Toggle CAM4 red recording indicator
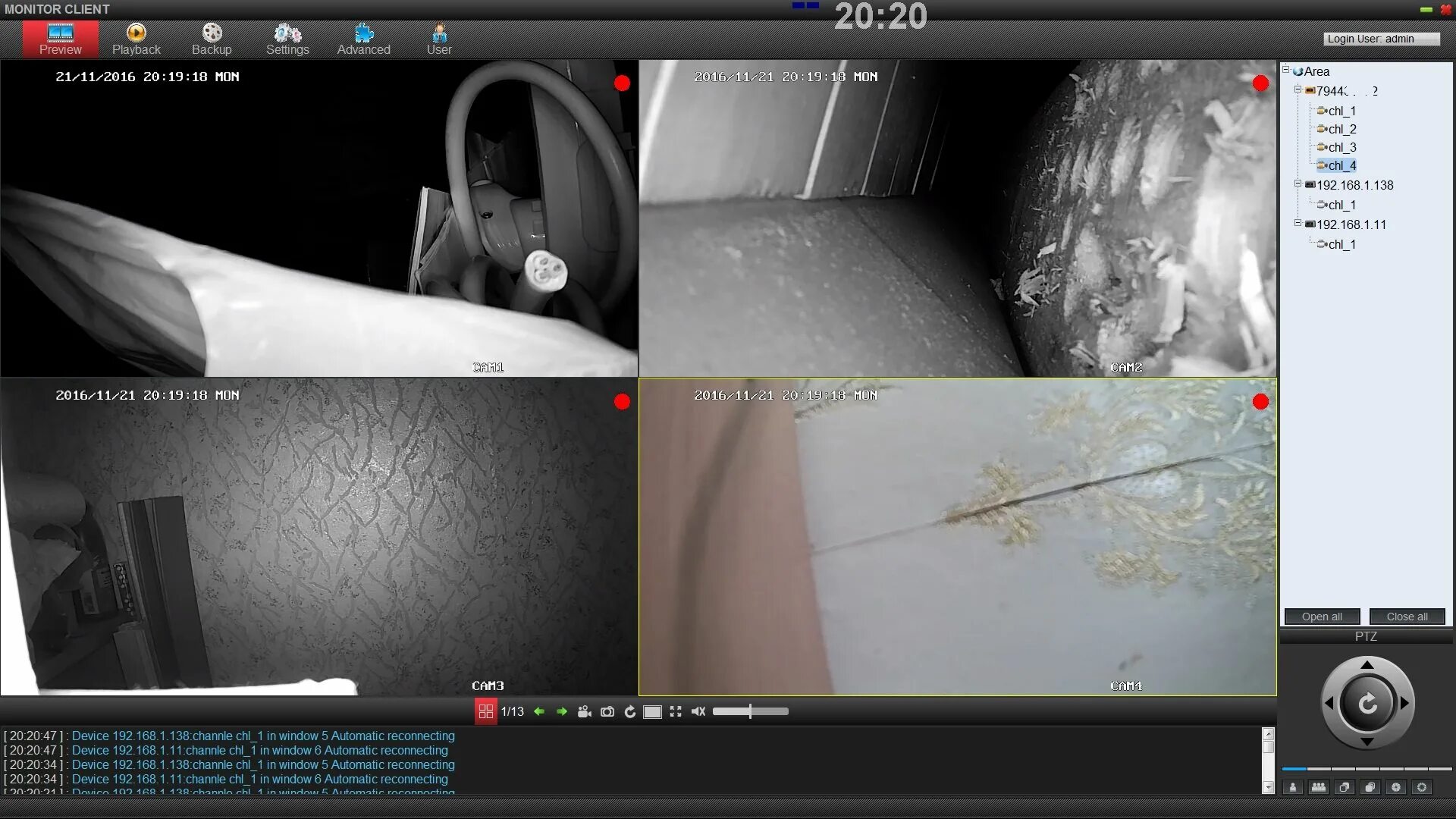 [1260, 402]
